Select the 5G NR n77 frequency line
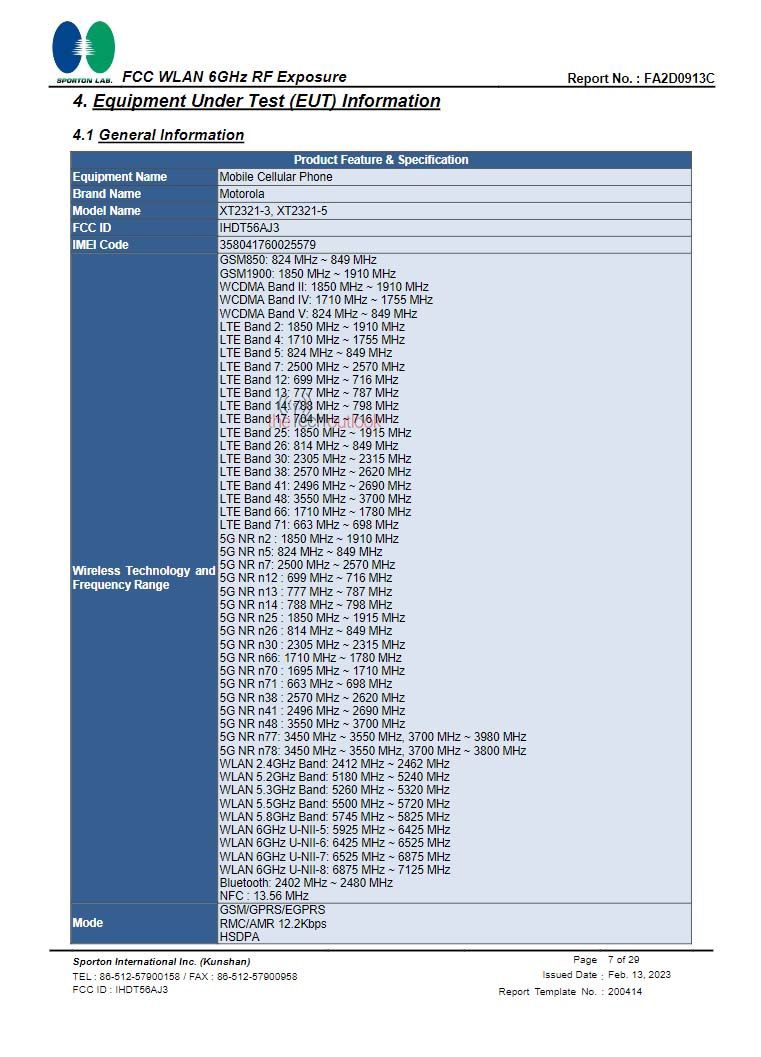 click(x=372, y=737)
